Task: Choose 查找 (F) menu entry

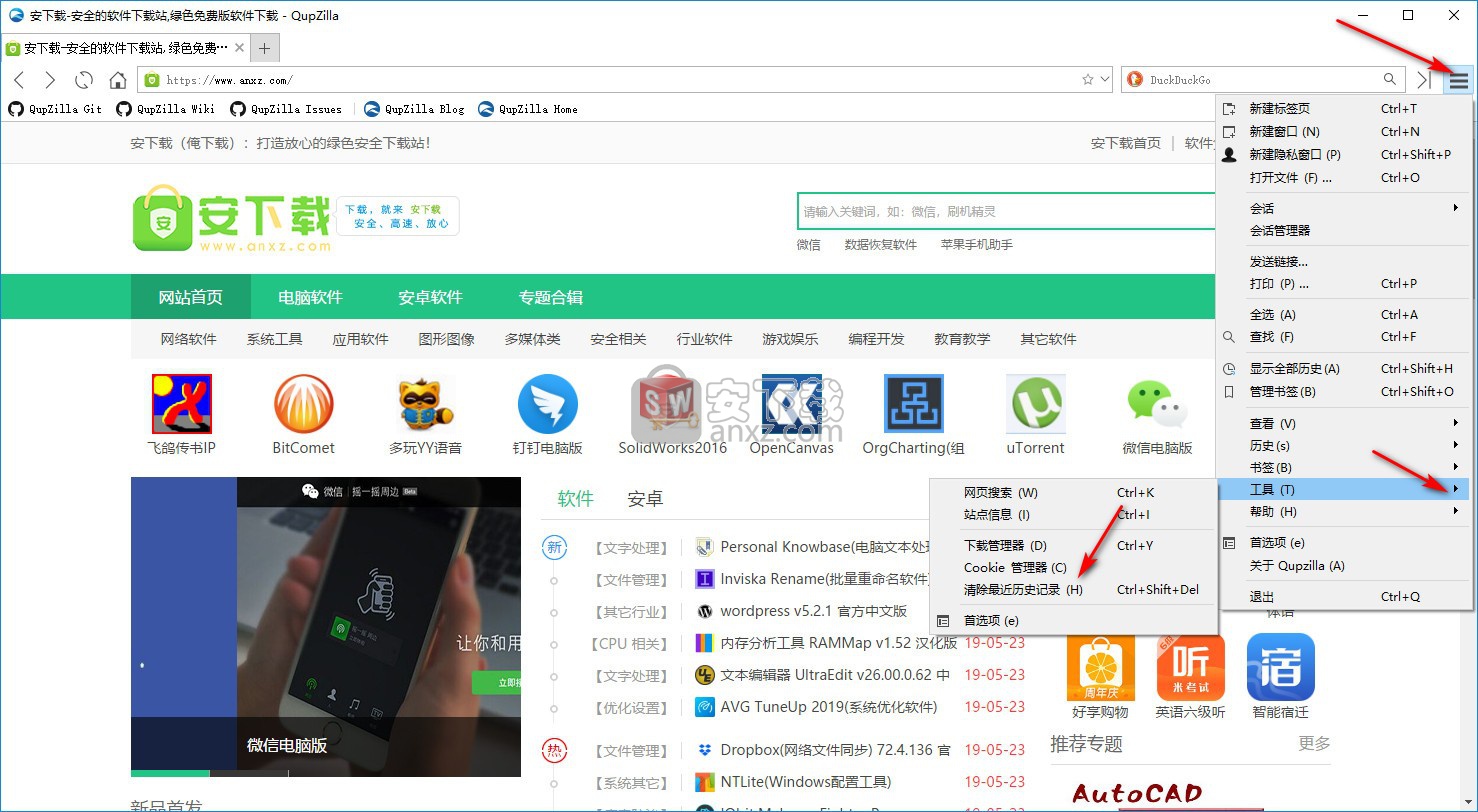Action: (x=1341, y=336)
